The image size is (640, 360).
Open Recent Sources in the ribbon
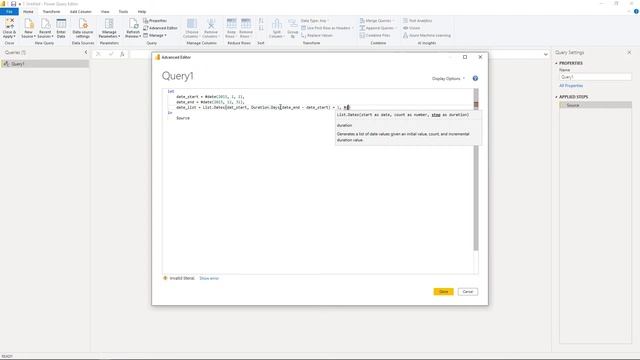pyautogui.click(x=45, y=28)
